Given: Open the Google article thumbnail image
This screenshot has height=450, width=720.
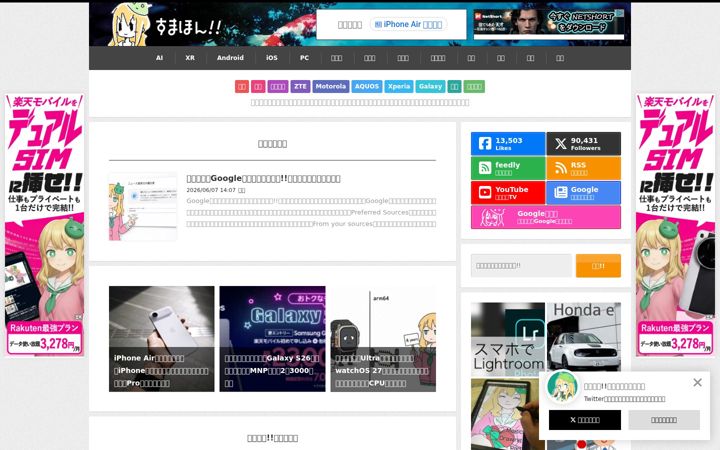Looking at the screenshot, I should point(143,207).
